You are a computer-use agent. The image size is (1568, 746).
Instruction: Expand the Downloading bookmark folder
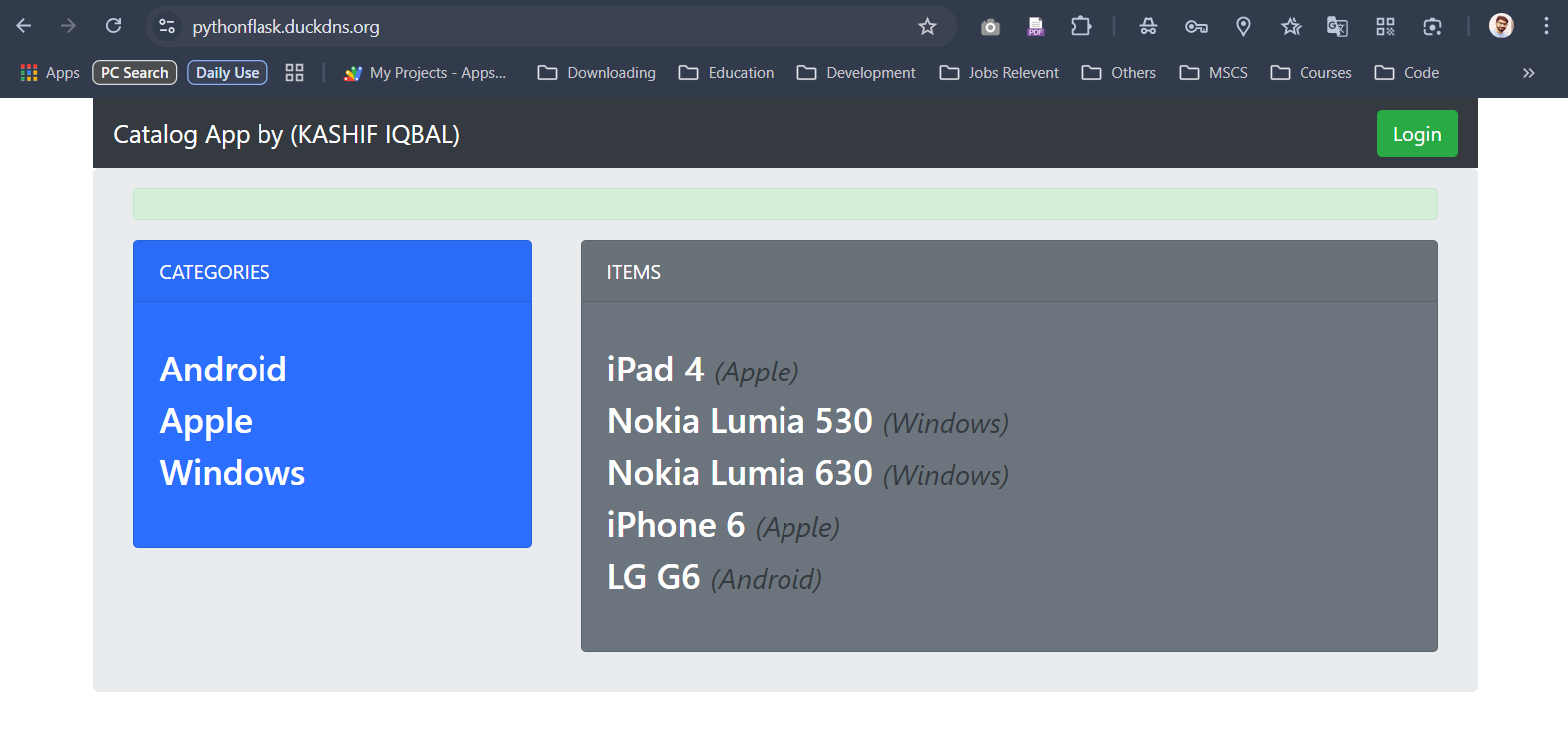coord(597,73)
